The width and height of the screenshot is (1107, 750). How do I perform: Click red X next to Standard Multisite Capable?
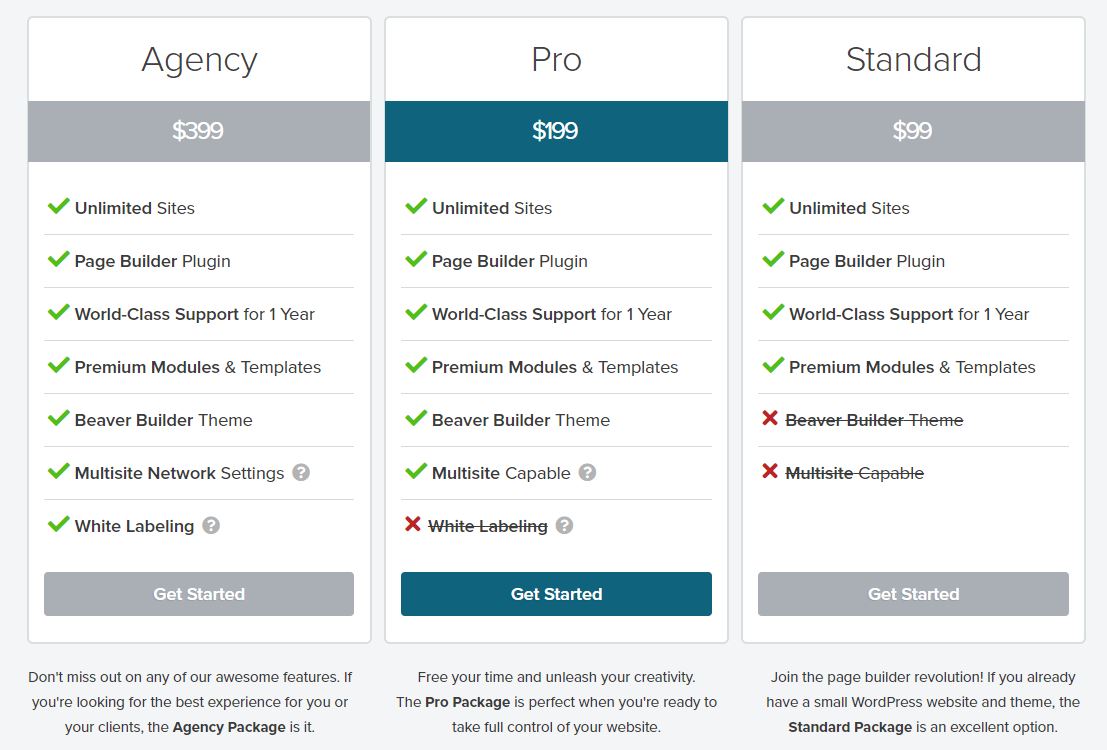point(770,471)
